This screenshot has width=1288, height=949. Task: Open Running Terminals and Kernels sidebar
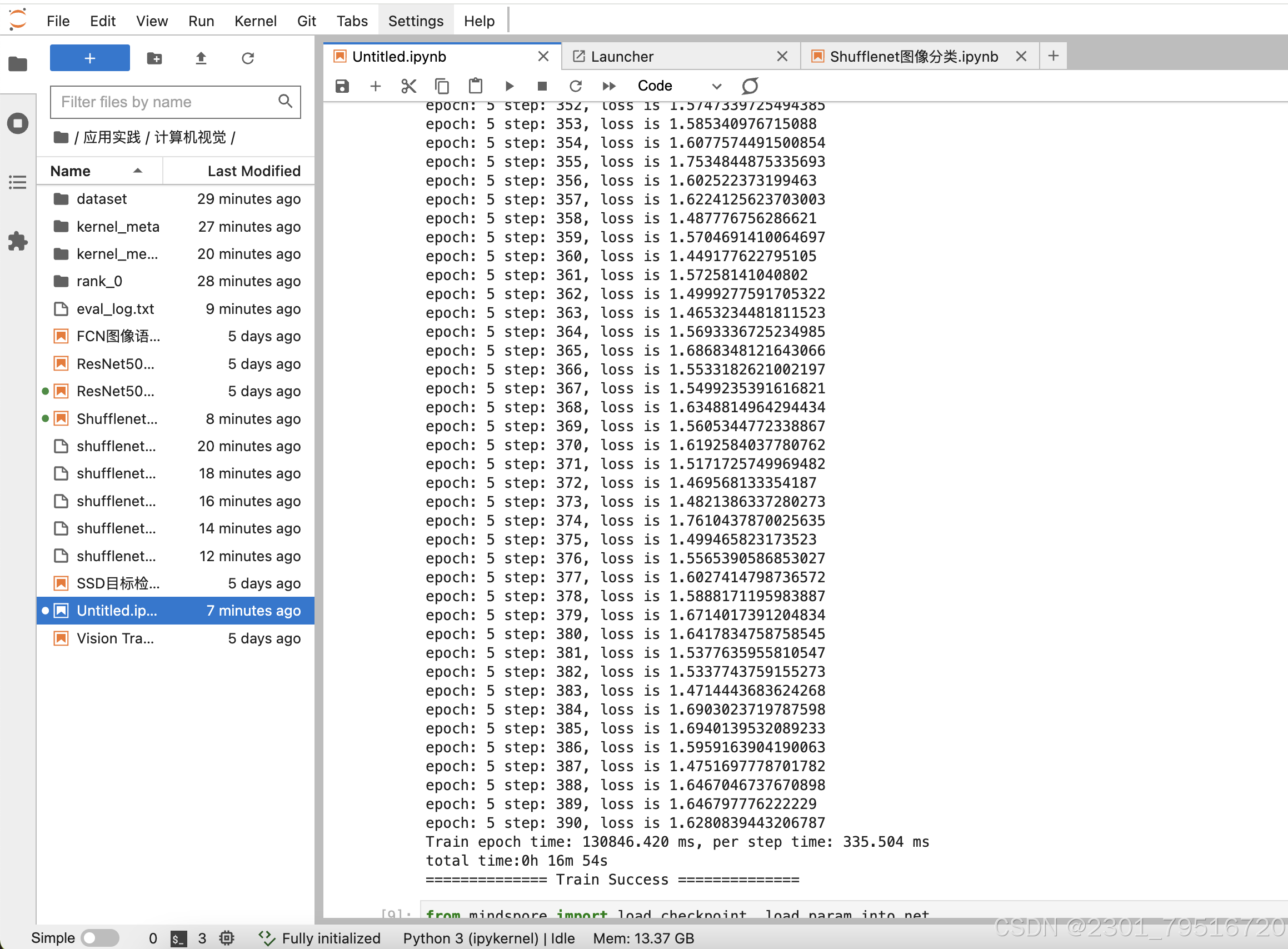pos(18,123)
